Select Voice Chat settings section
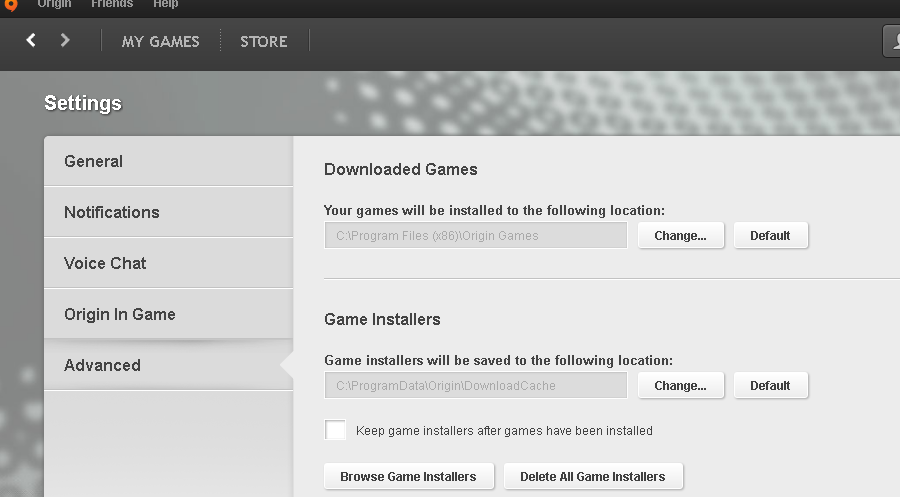 [x=169, y=263]
